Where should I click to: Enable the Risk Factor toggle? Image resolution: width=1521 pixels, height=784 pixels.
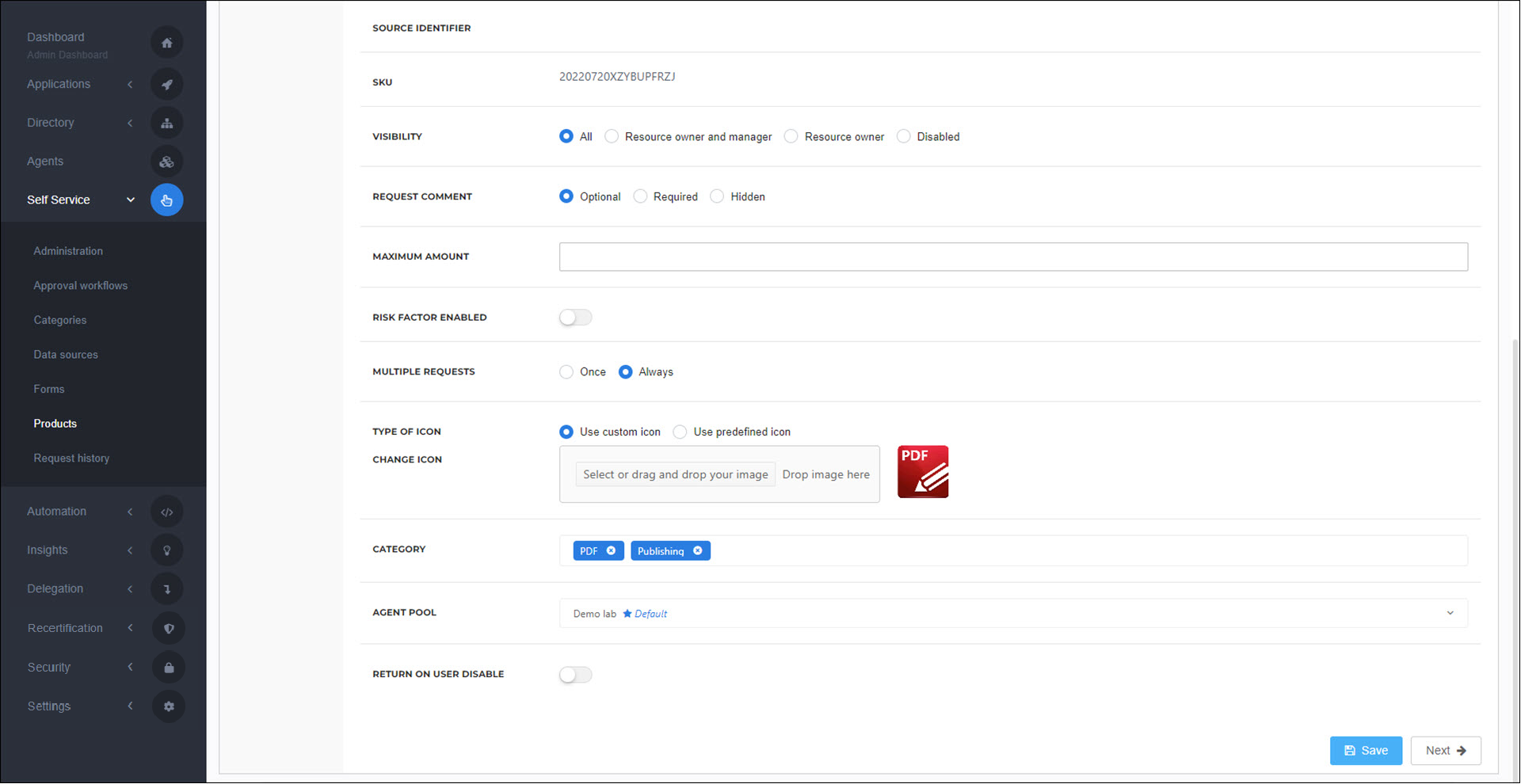click(x=575, y=318)
